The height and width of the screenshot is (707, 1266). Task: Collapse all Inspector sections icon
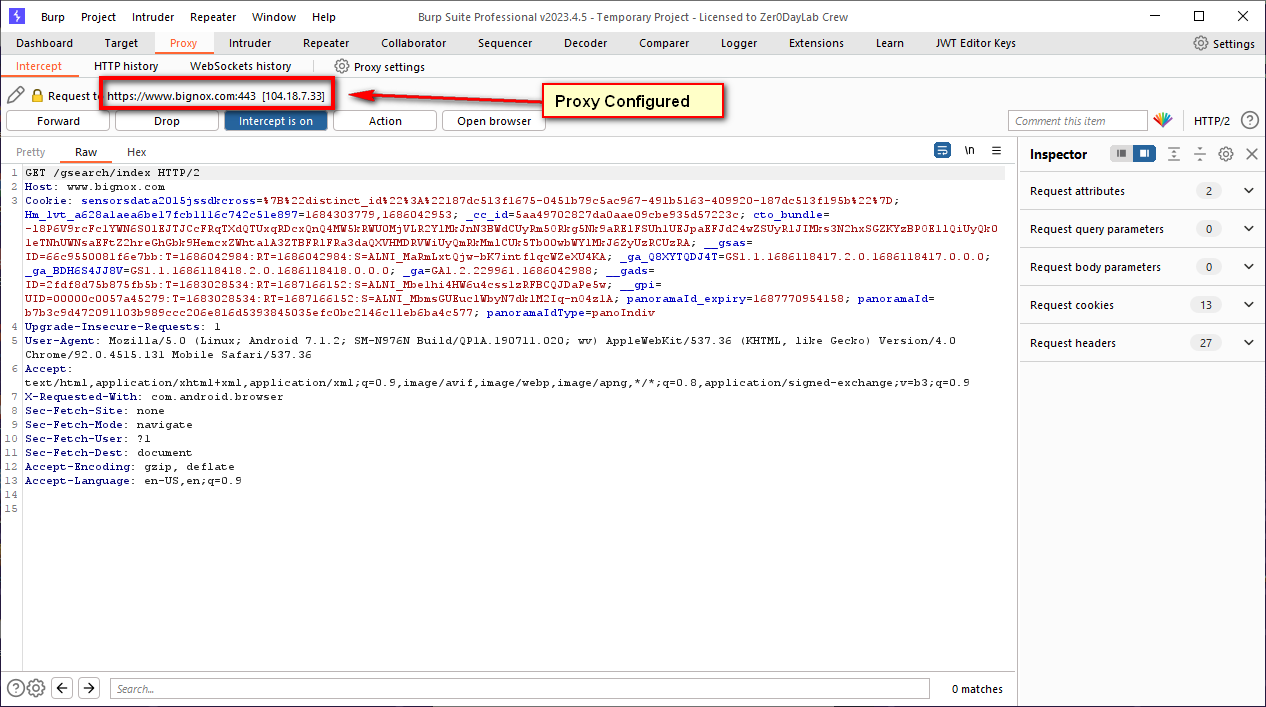coord(1200,154)
